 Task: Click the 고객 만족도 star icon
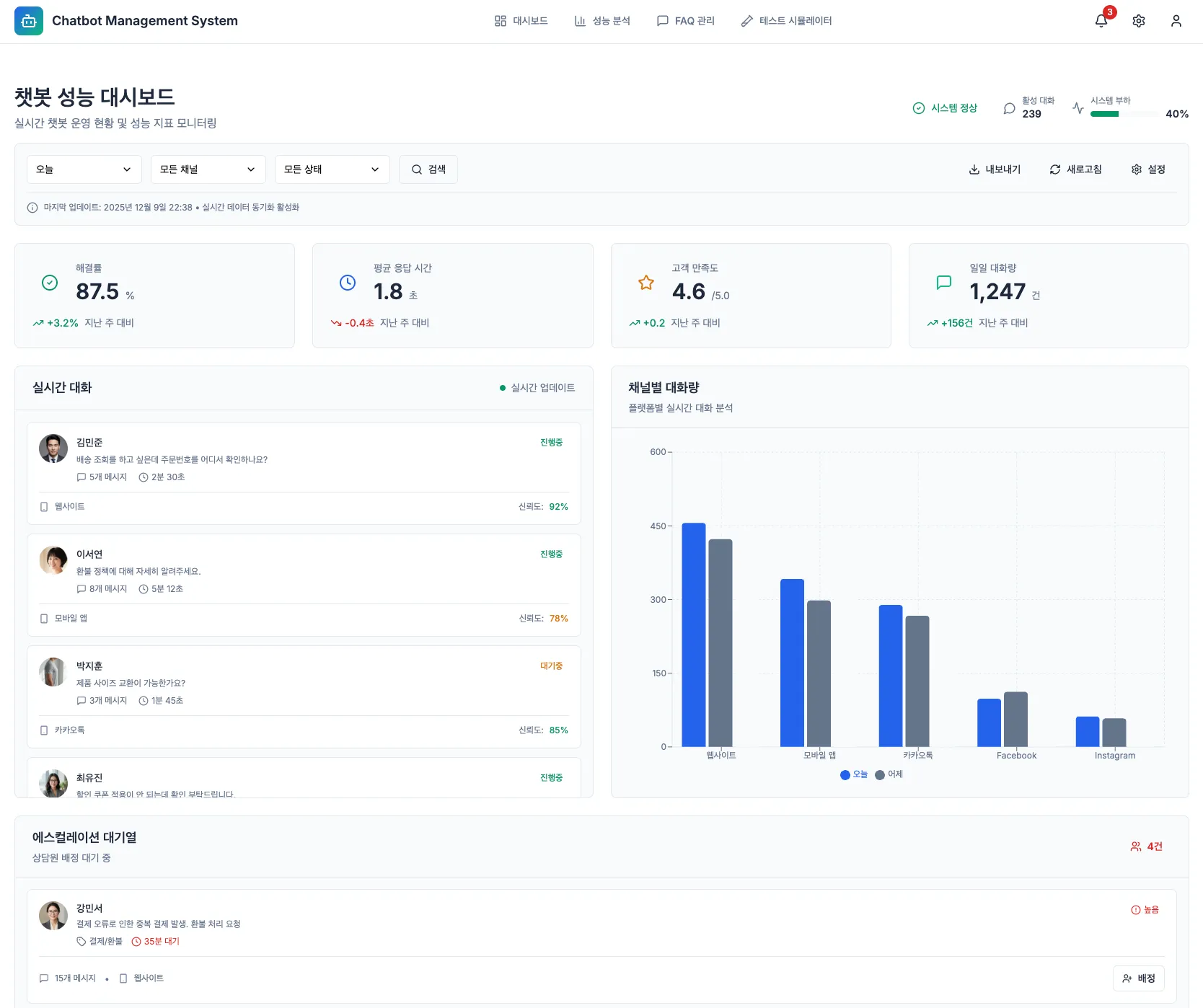point(646,283)
